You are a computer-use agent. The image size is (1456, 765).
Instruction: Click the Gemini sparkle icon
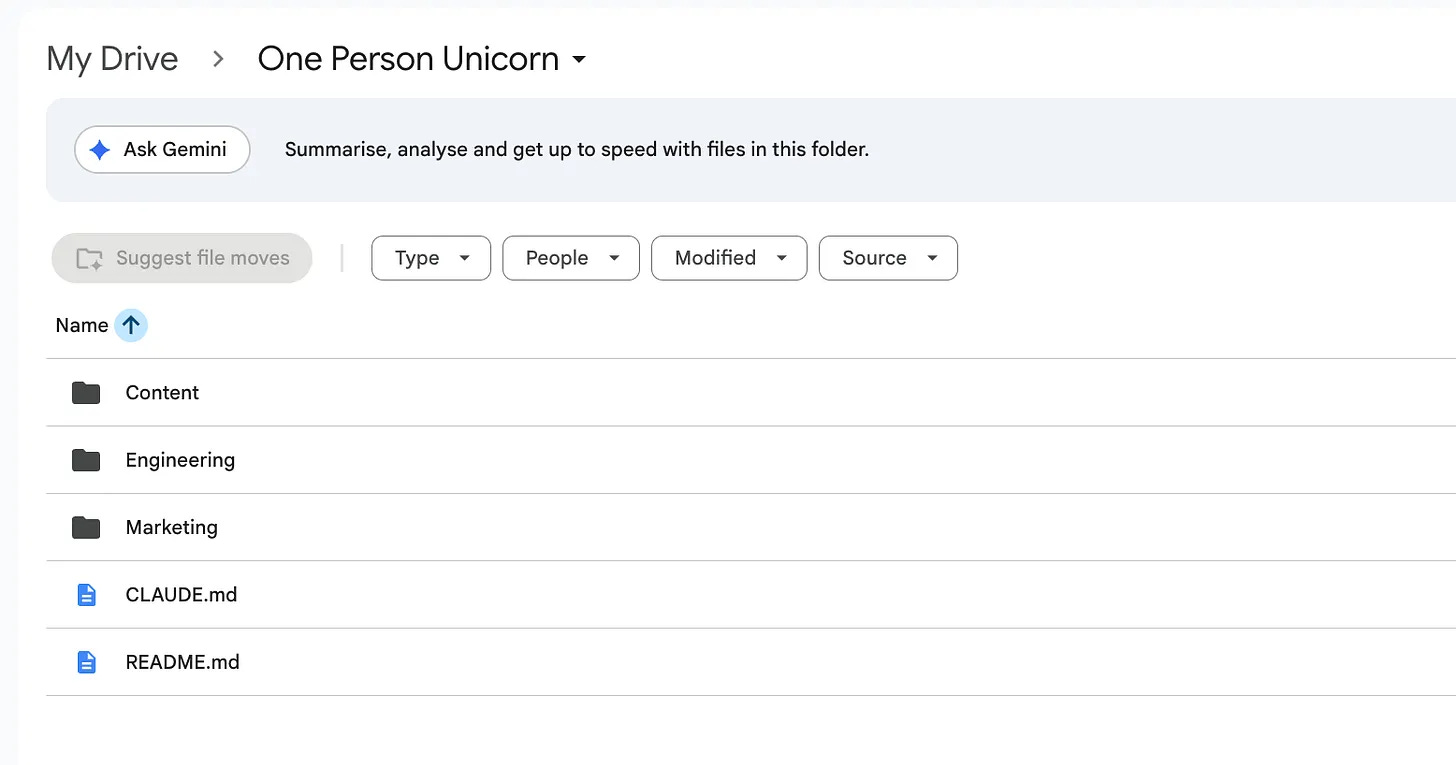click(x=100, y=150)
